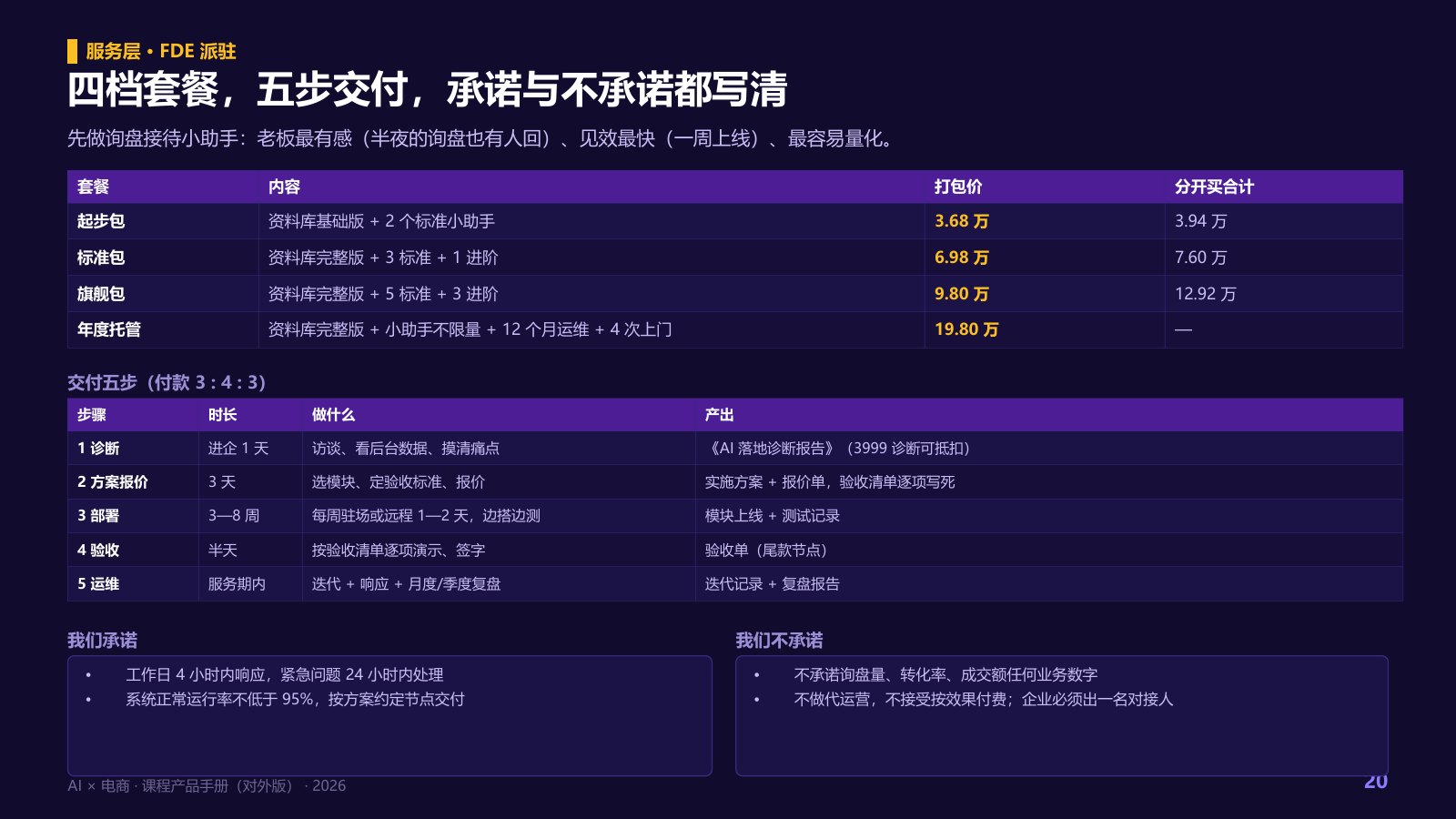The height and width of the screenshot is (819, 1456).
Task: Select the 验收单（尾款节点）output cell
Action: click(x=1049, y=551)
